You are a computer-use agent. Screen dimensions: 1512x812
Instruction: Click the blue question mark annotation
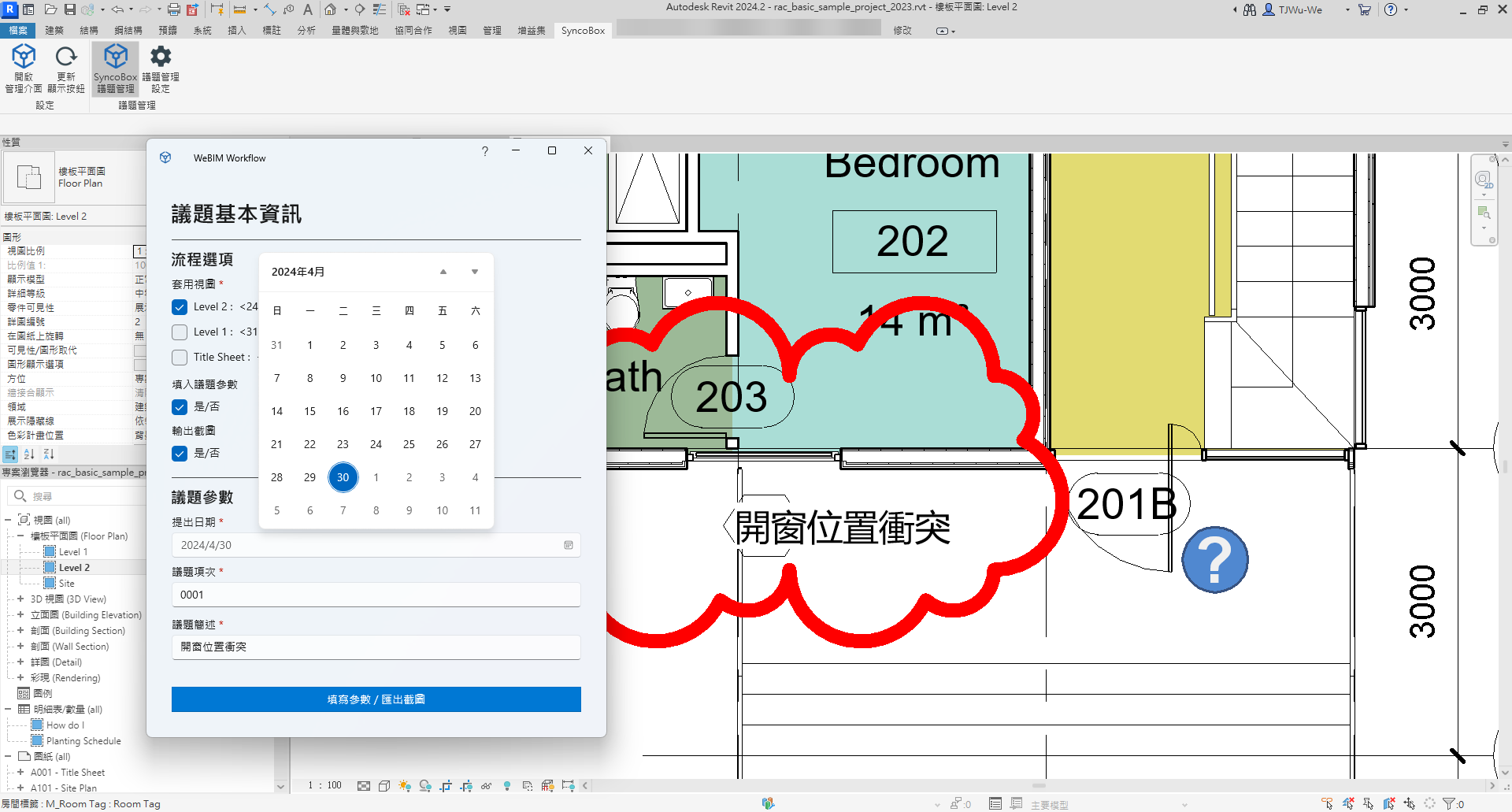click(1214, 560)
